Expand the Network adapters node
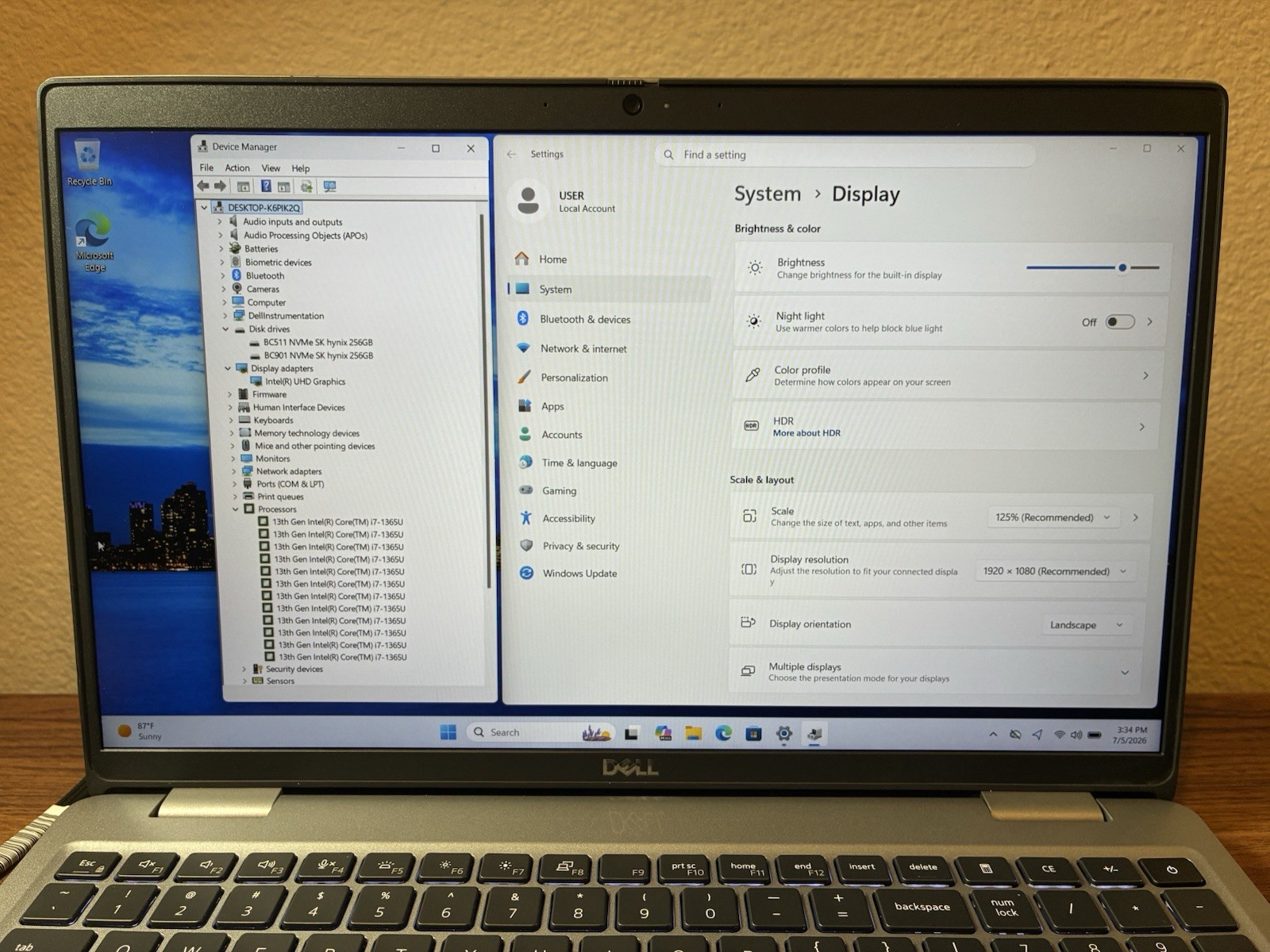 pyautogui.click(x=233, y=471)
